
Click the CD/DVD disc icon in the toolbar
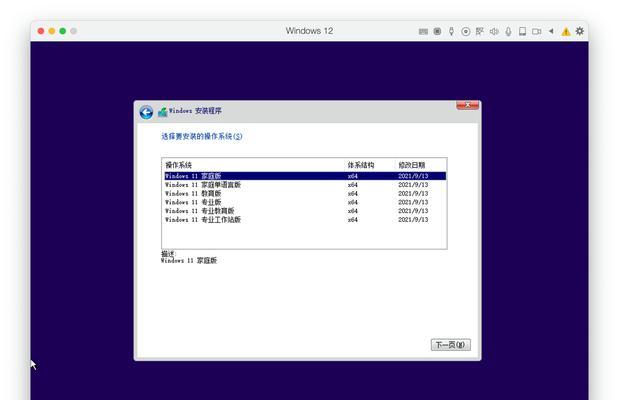click(x=466, y=31)
